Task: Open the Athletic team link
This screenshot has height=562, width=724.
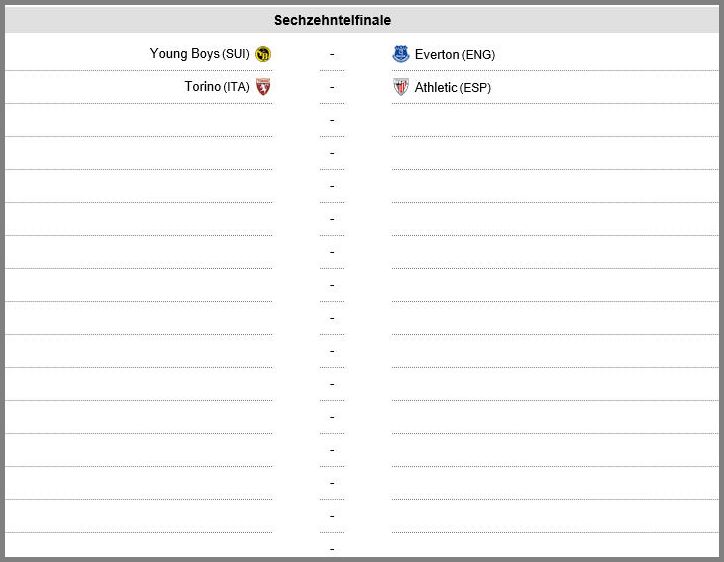Action: [435, 87]
